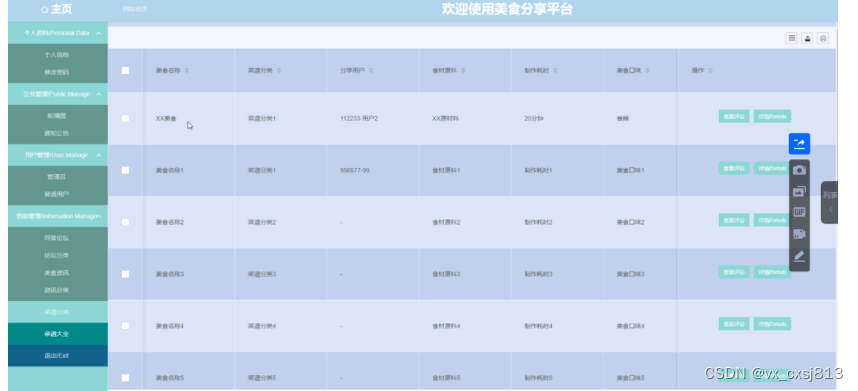The height and width of the screenshot is (391, 858).
Task: Click the blue share floating icon
Action: 799,144
